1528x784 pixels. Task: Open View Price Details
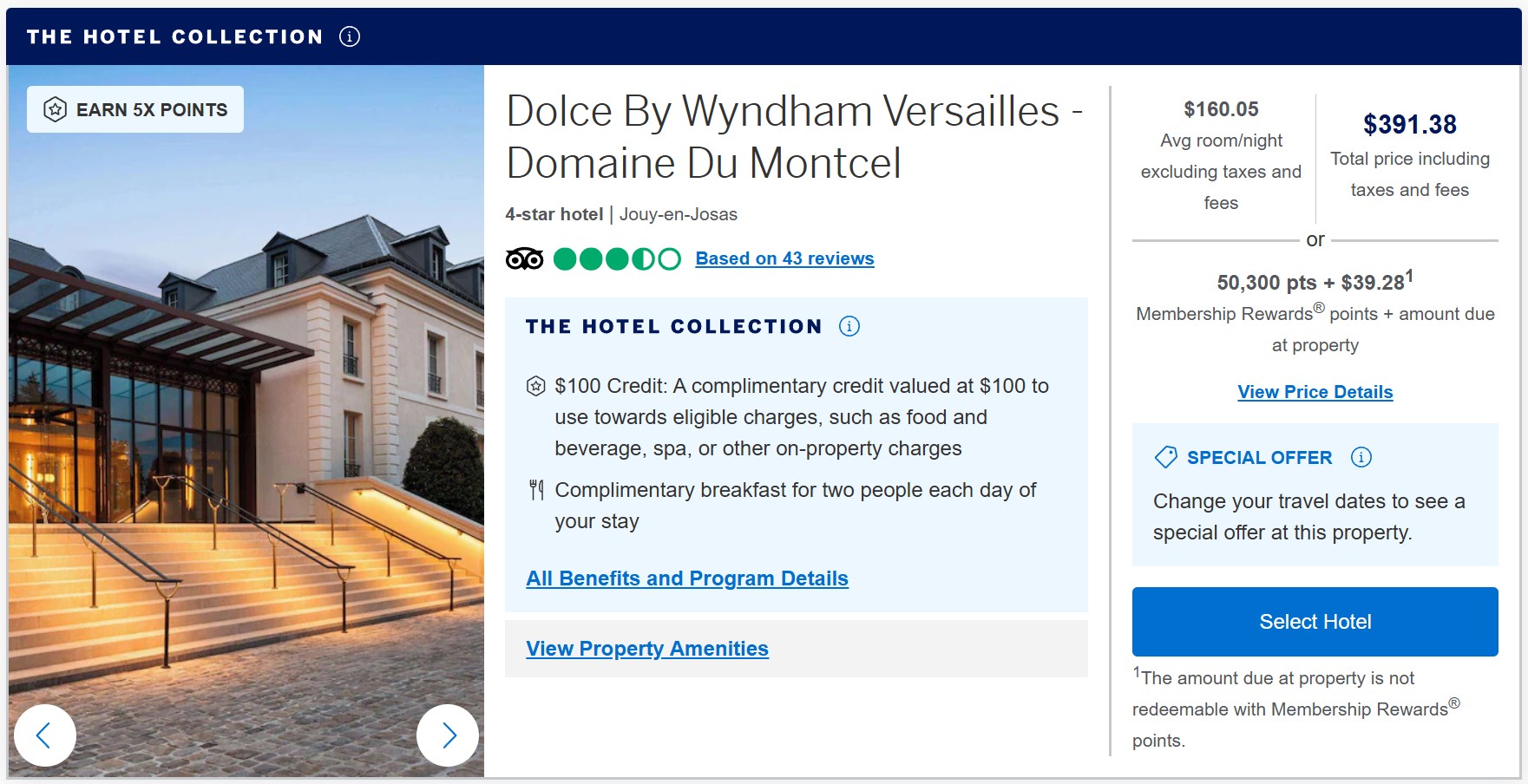1315,392
